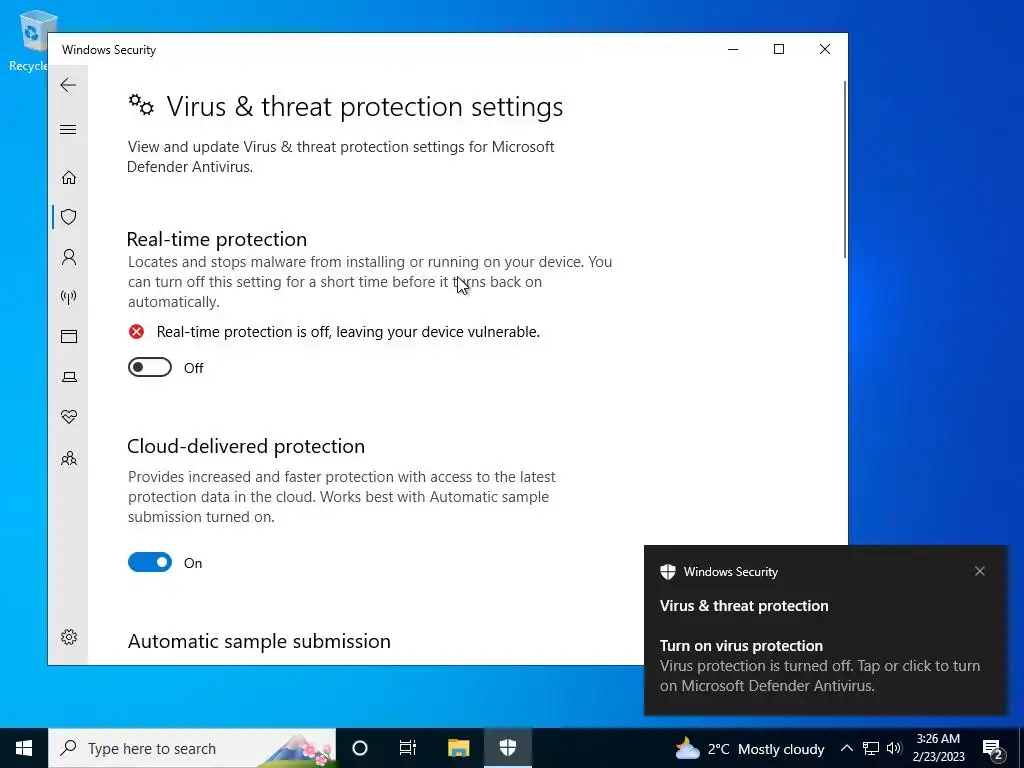Open Family options icon
This screenshot has width=1024, height=768.
click(x=69, y=458)
